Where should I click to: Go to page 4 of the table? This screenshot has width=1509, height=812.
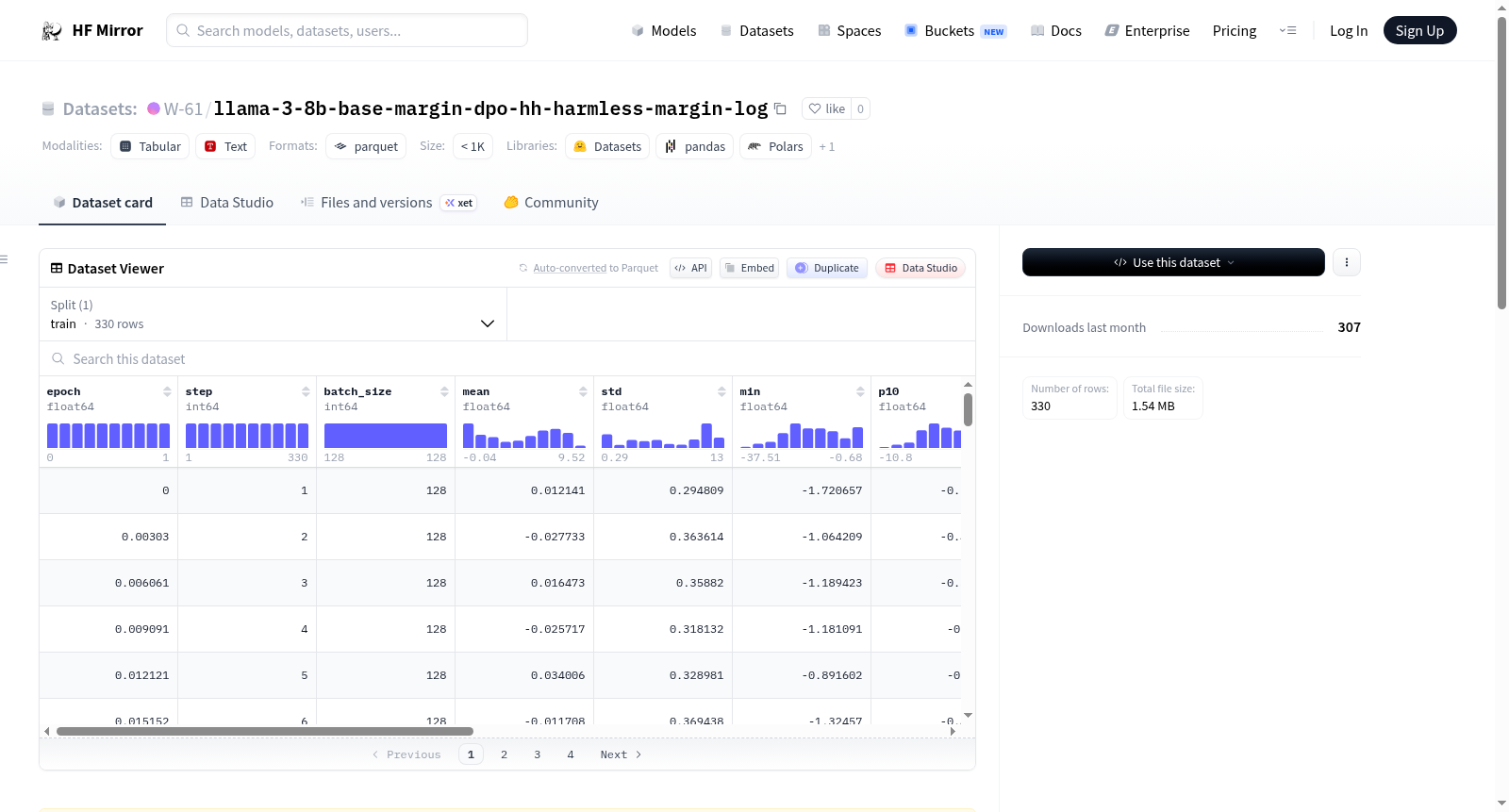(x=571, y=754)
